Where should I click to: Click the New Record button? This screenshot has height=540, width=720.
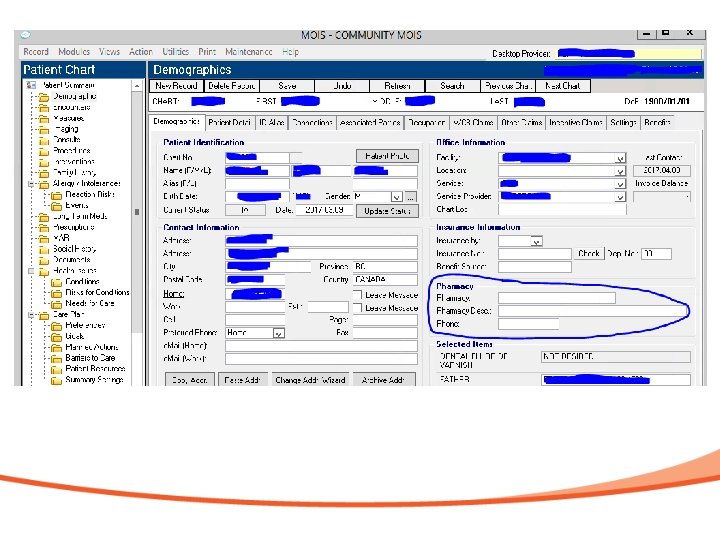pos(176,86)
